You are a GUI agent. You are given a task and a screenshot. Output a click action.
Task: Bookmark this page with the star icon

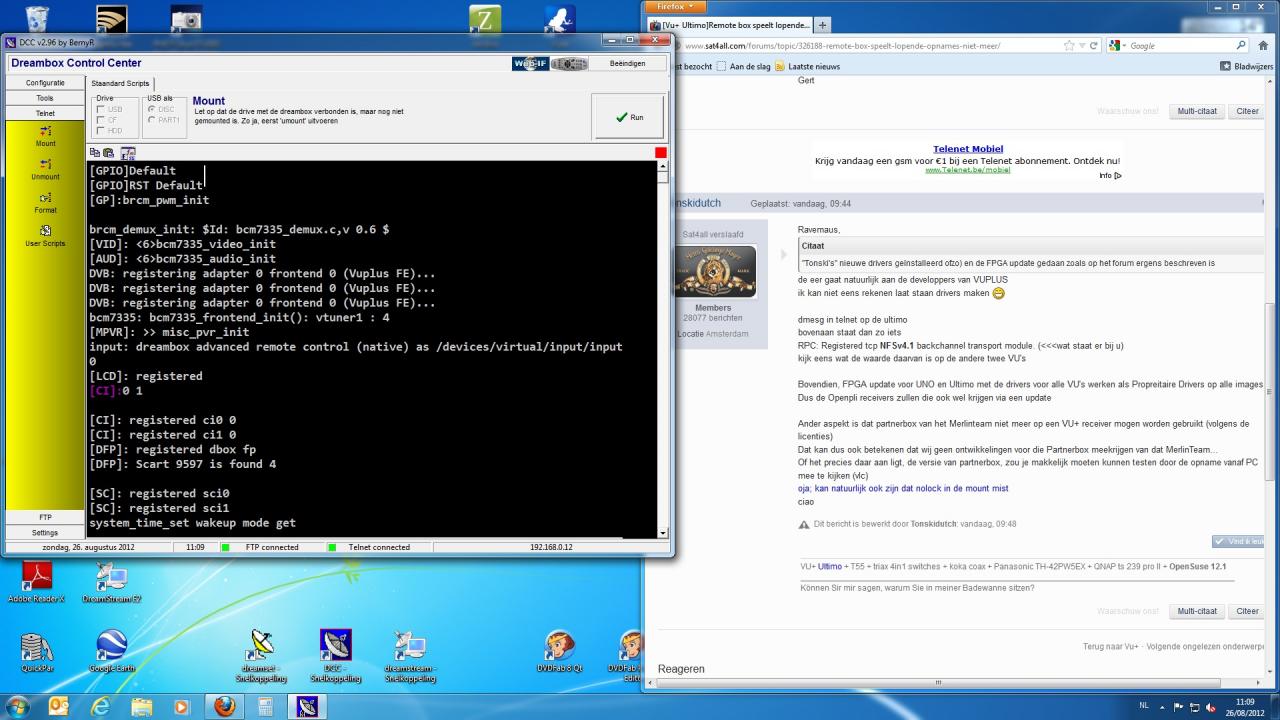click(x=1069, y=45)
